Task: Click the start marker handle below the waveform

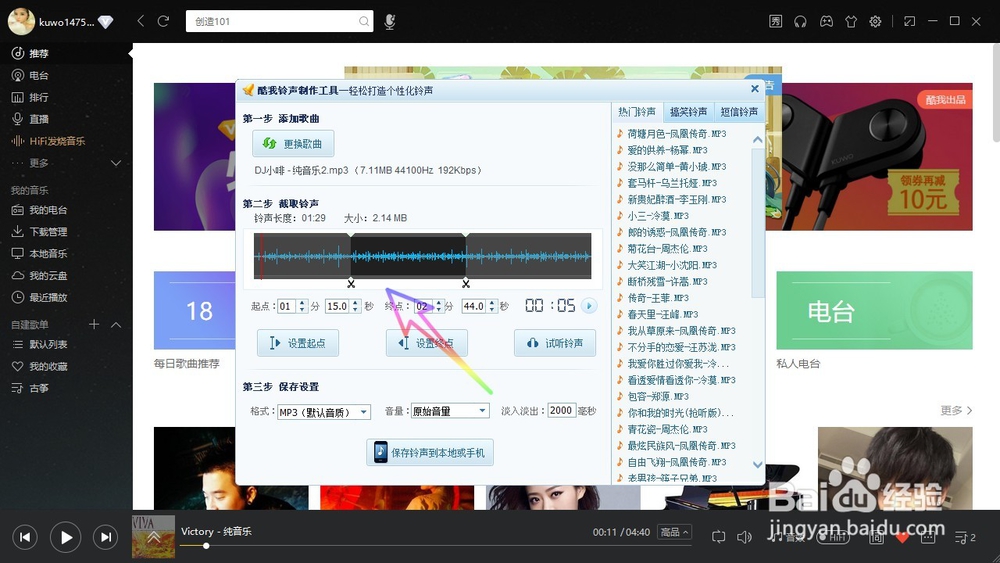Action: [x=351, y=284]
